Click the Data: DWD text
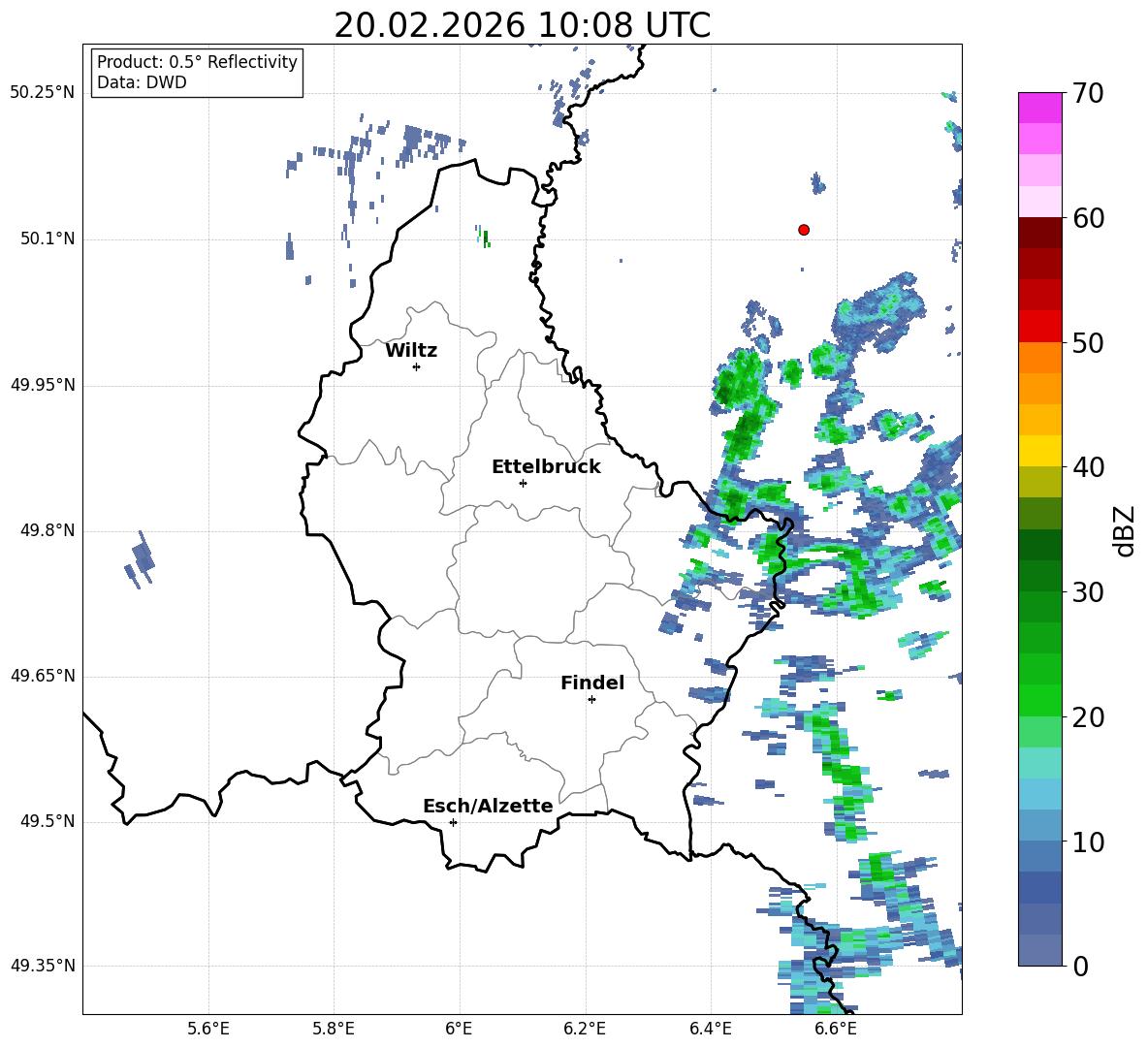 (x=142, y=82)
